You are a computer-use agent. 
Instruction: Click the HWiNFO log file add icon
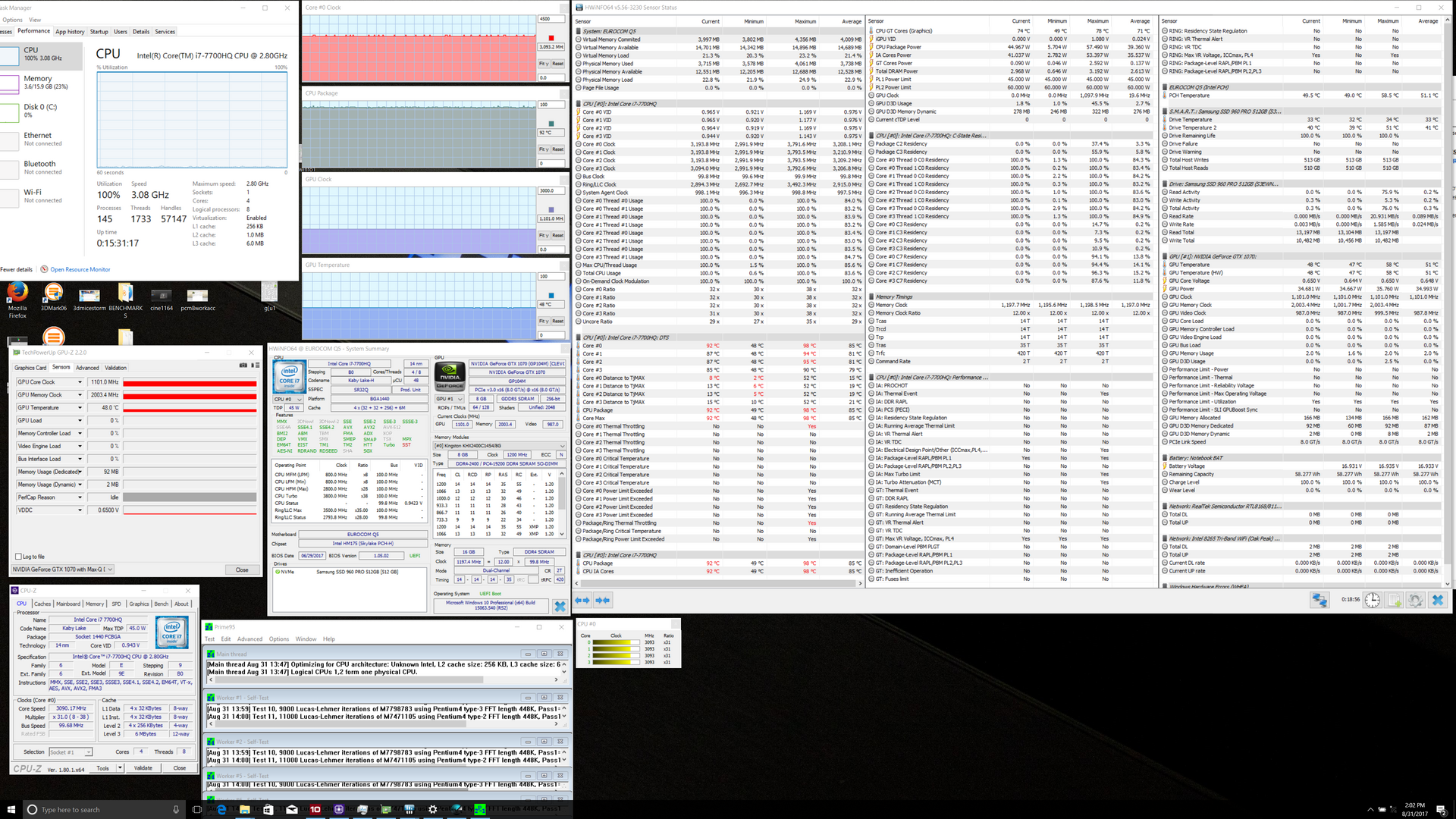1394,600
